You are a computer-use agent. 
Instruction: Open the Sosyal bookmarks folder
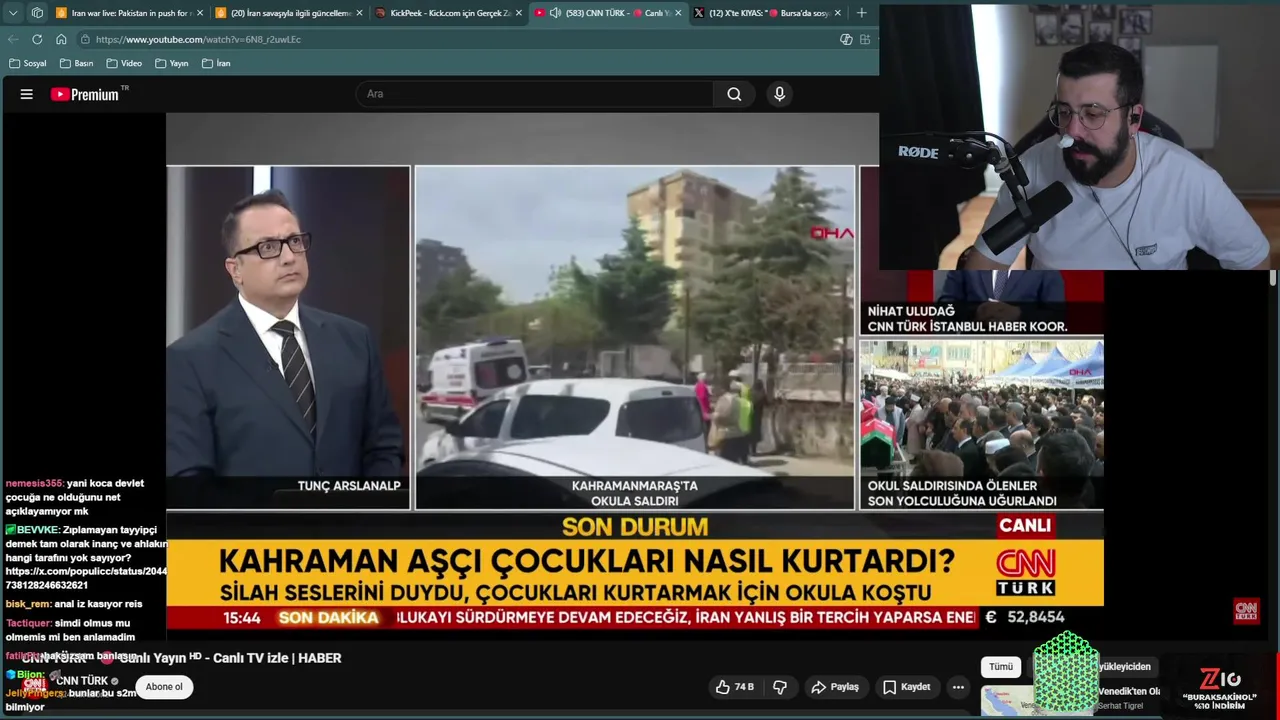(x=27, y=63)
